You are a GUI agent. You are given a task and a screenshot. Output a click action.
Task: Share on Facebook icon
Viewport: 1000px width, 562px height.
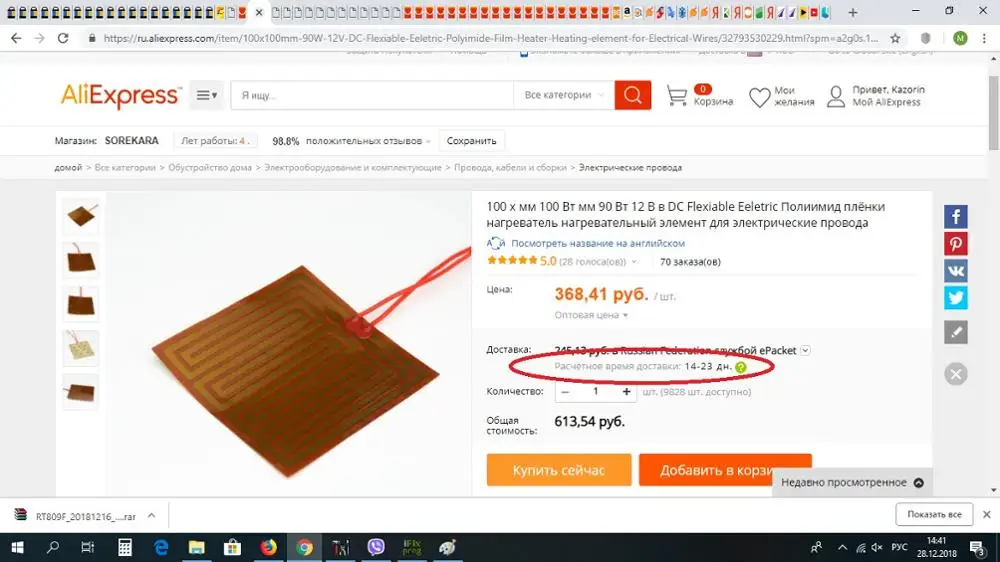[x=955, y=217]
